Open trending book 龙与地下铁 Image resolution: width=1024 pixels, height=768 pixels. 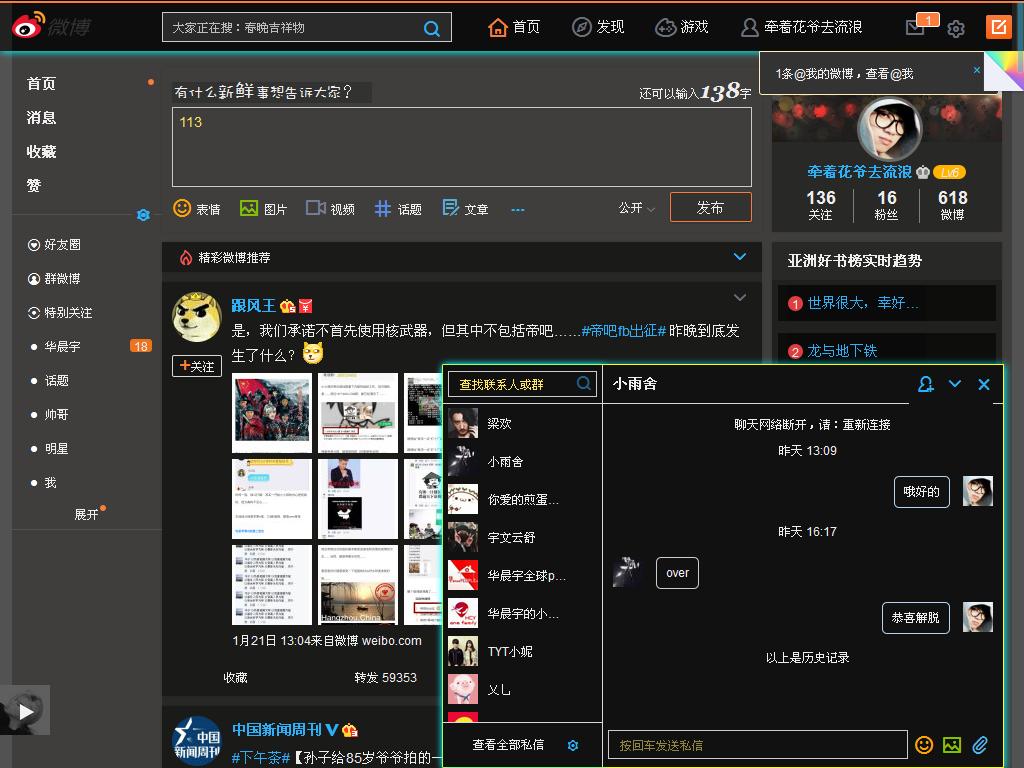pos(842,351)
